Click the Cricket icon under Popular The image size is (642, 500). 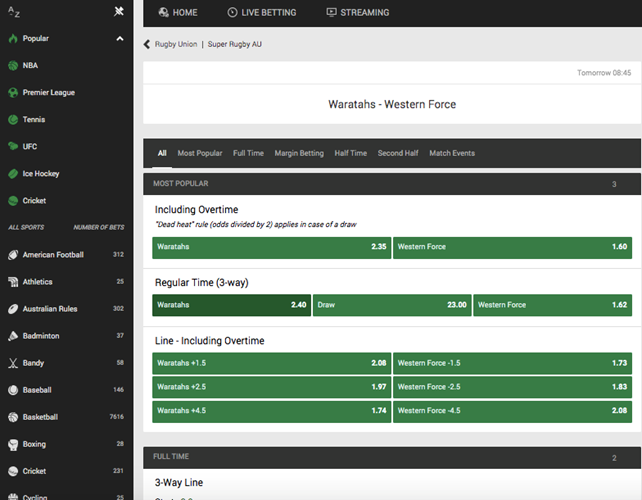pyautogui.click(x=13, y=201)
